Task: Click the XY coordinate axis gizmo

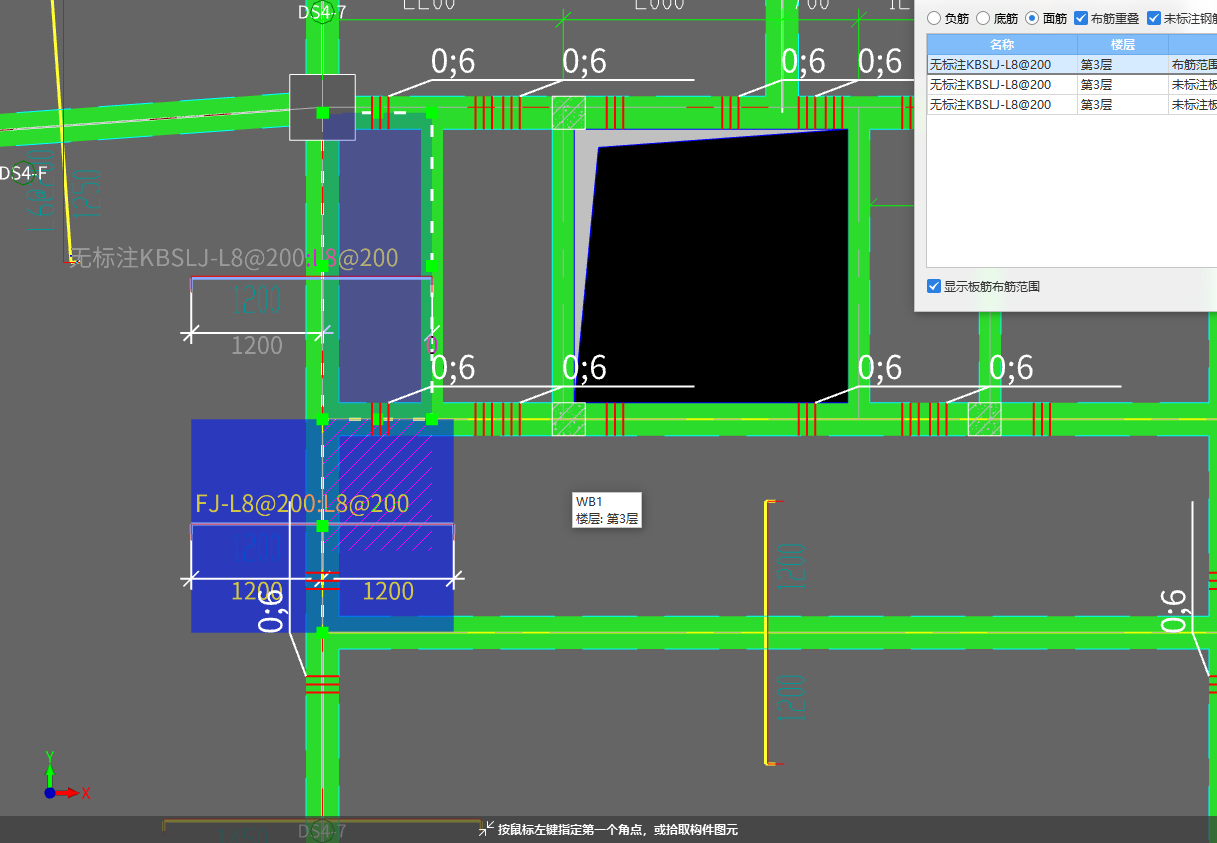Action: (60, 780)
